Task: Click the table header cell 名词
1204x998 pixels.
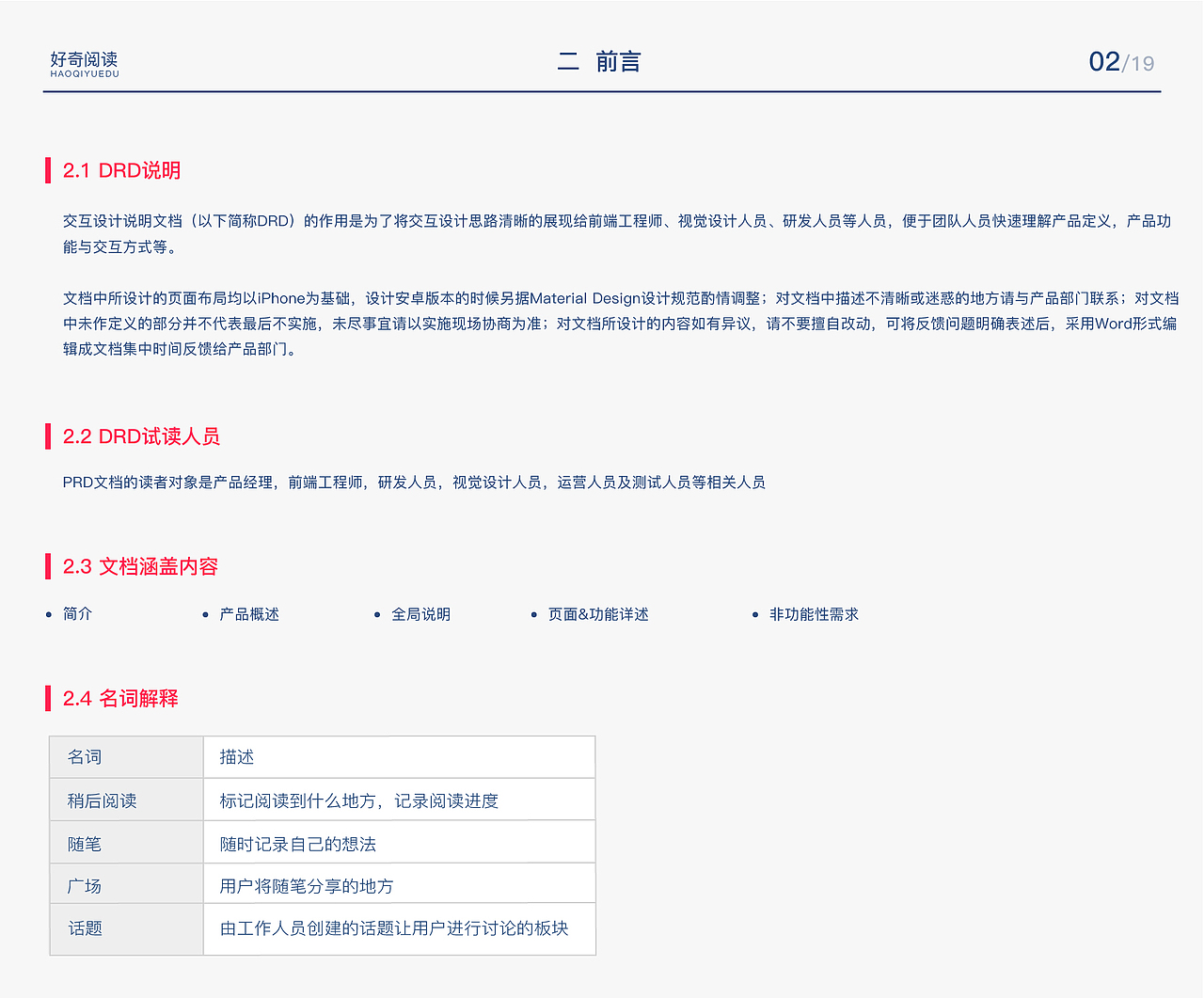Action: click(127, 757)
